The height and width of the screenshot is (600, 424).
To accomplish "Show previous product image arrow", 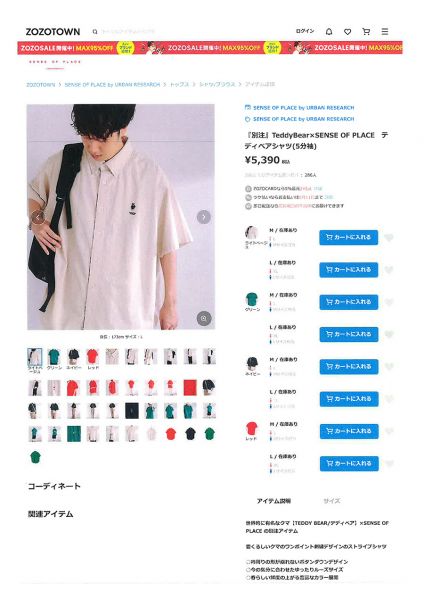I will coord(38,217).
